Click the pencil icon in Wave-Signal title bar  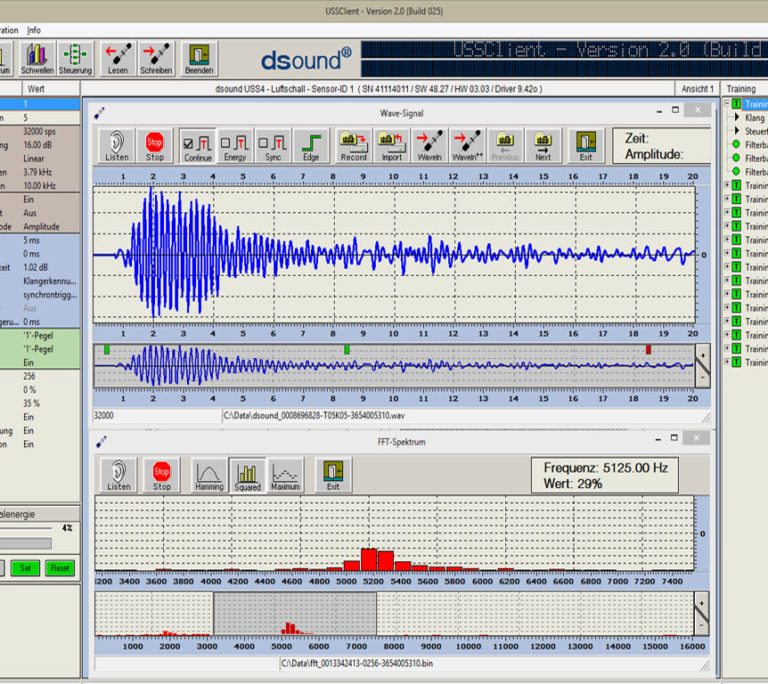[99, 113]
